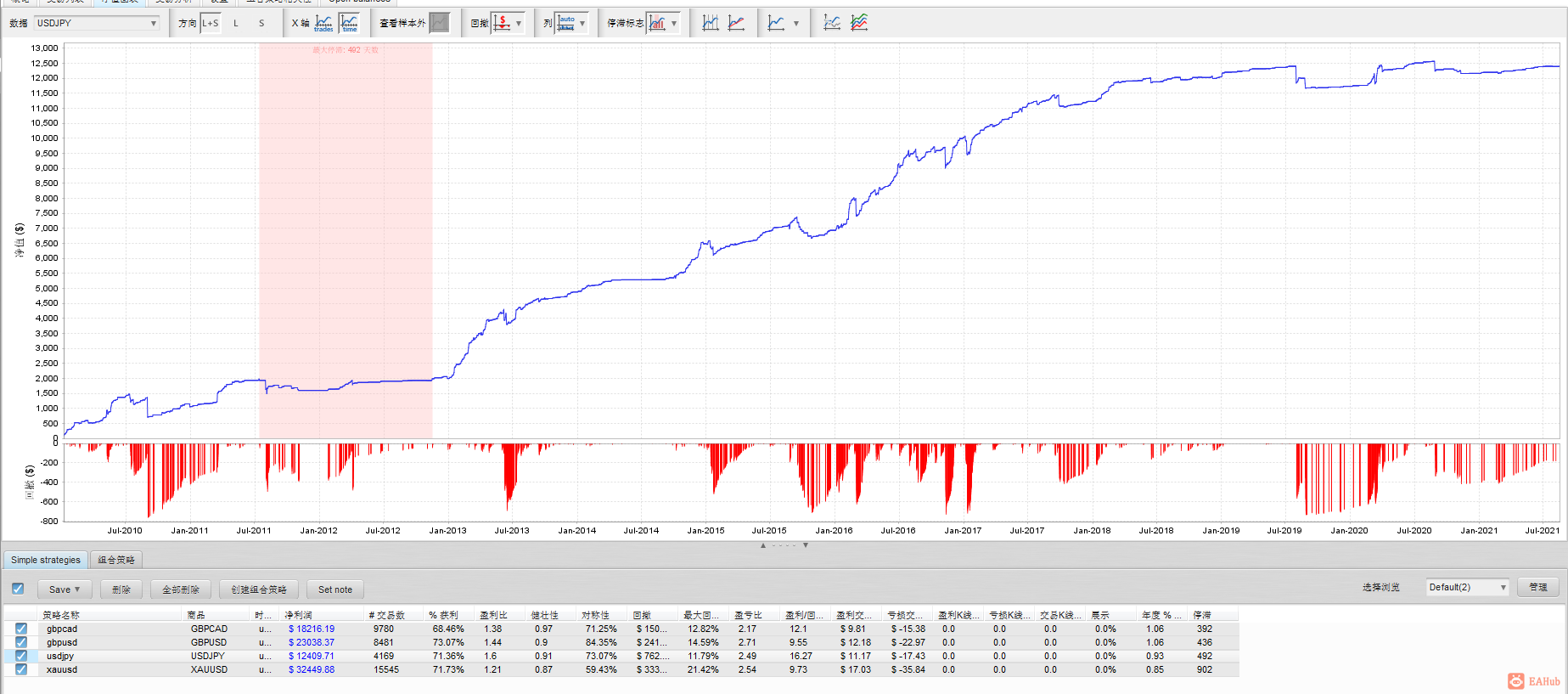Screen dimensions: 1568x694
Task: Uncheck the gbpcad strategy checkbox
Action: (x=21, y=629)
